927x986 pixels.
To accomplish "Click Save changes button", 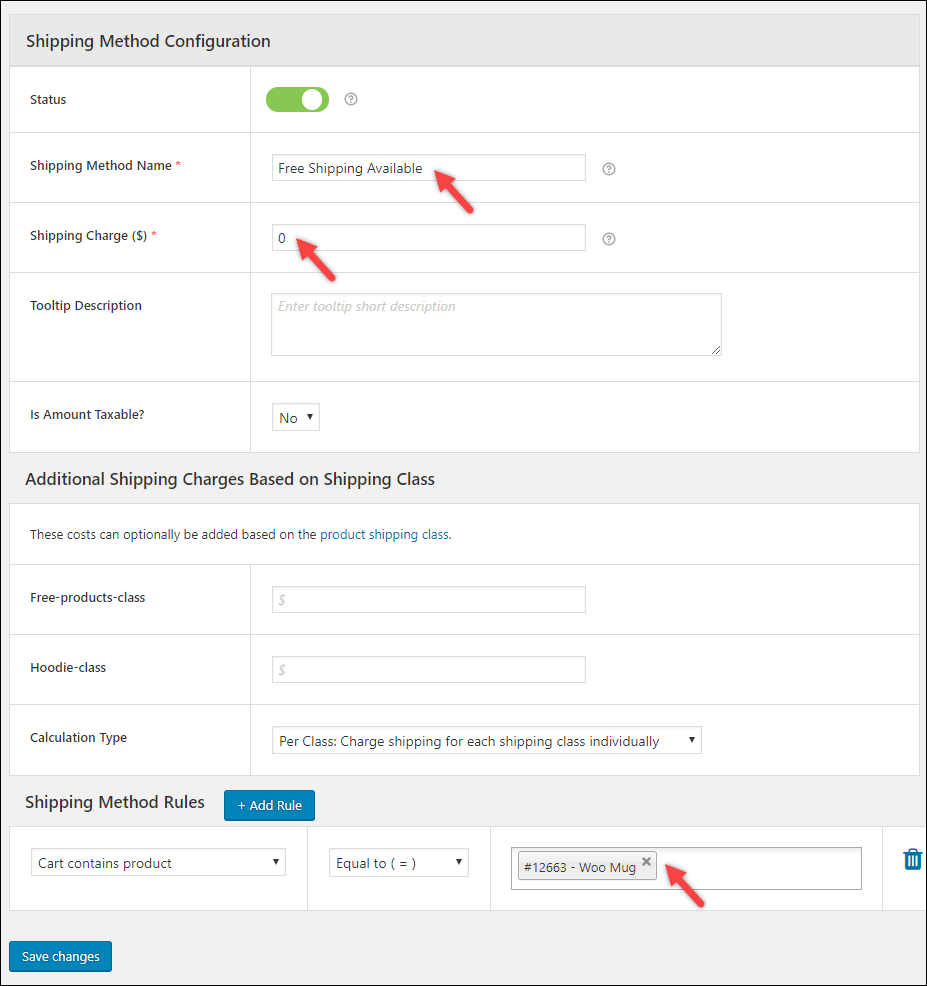I will 60,956.
